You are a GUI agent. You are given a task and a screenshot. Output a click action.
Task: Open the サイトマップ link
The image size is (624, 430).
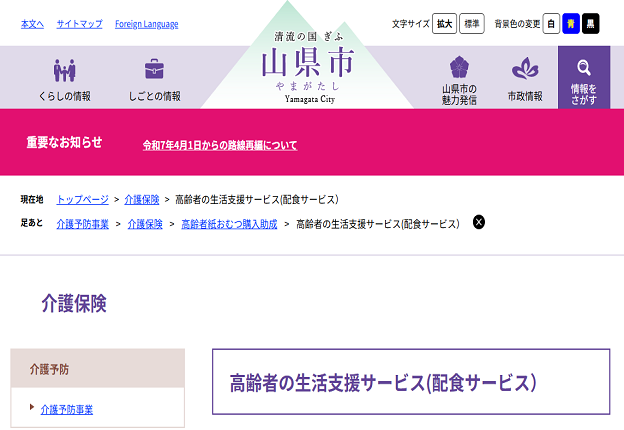click(x=79, y=24)
